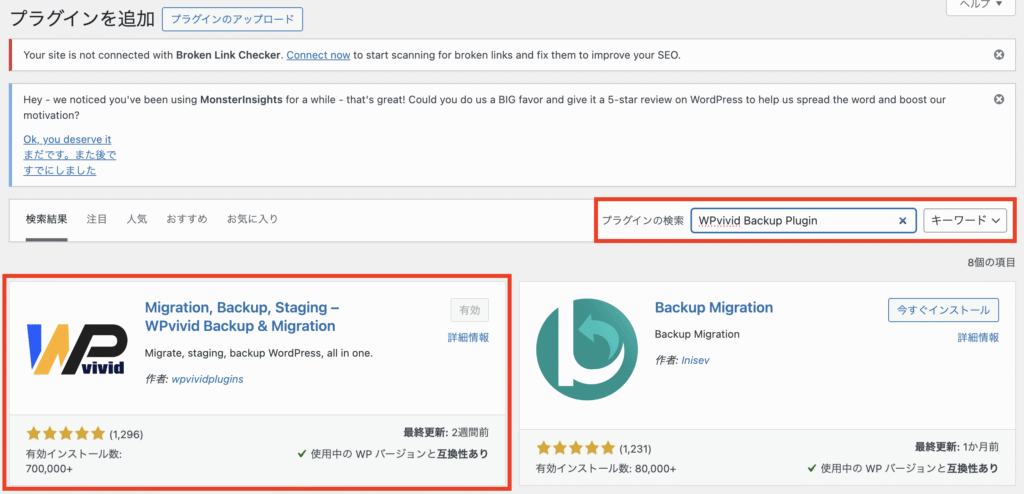The width and height of the screenshot is (1024, 494).
Task: Click the Backup Migration five-star rating
Action: pos(575,448)
